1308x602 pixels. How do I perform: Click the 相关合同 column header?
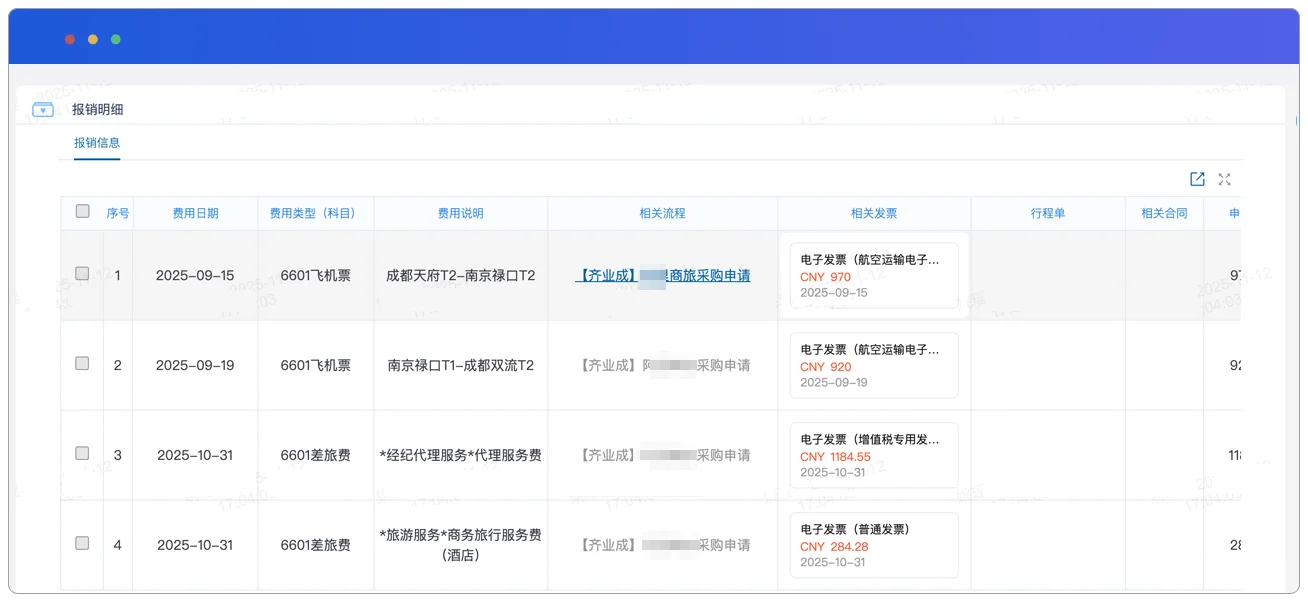coord(1165,213)
